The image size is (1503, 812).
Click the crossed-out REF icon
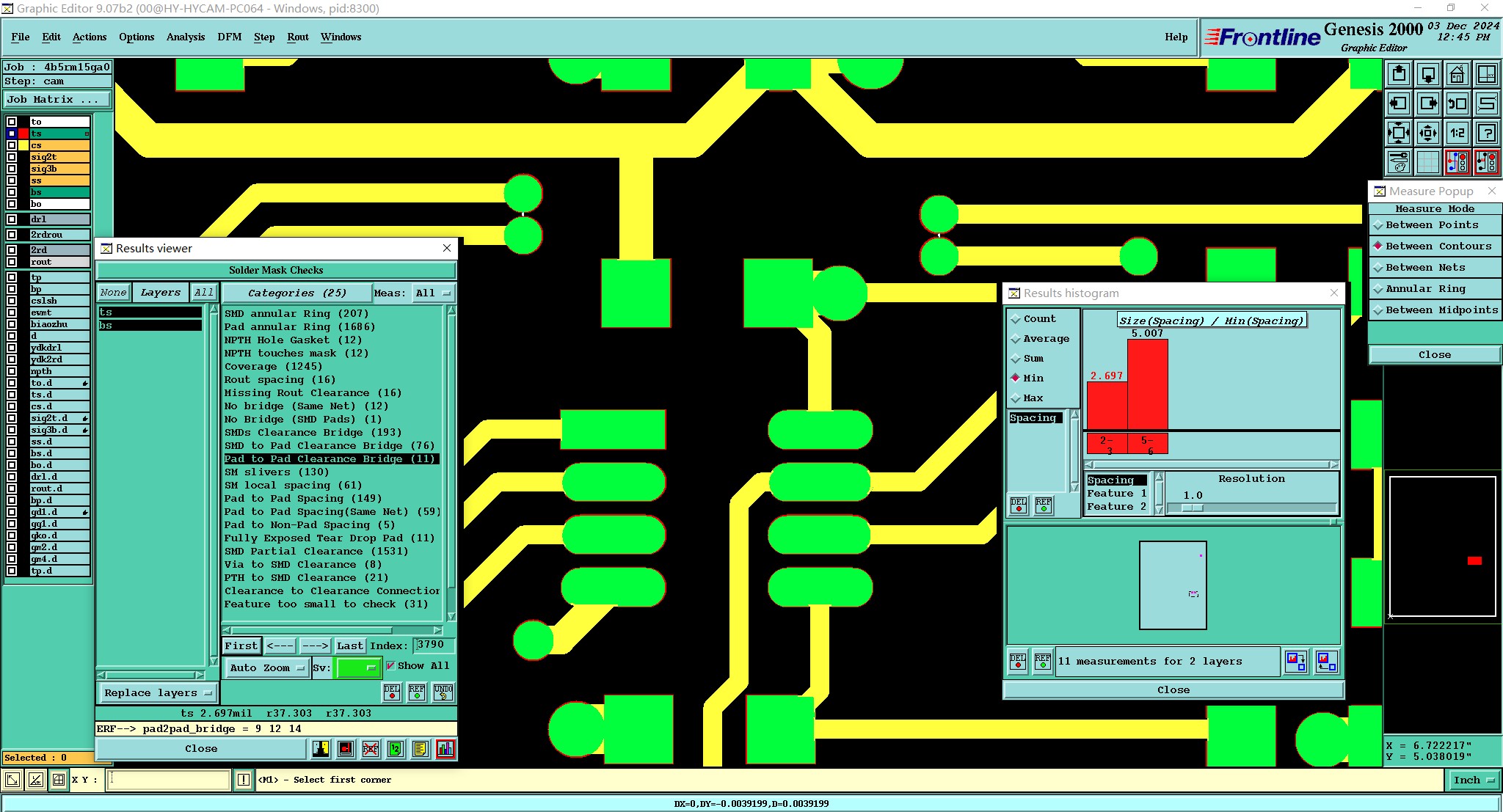pyautogui.click(x=371, y=749)
